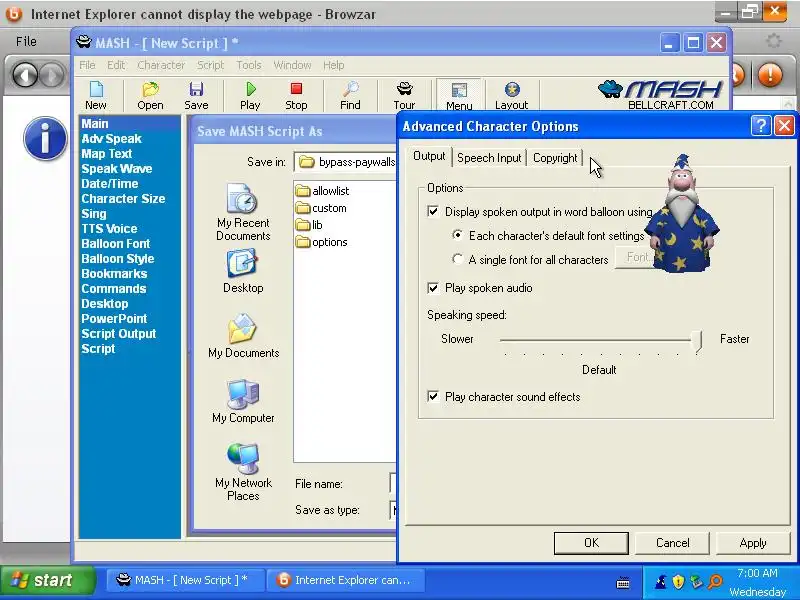Open the custom folder

coord(321,208)
